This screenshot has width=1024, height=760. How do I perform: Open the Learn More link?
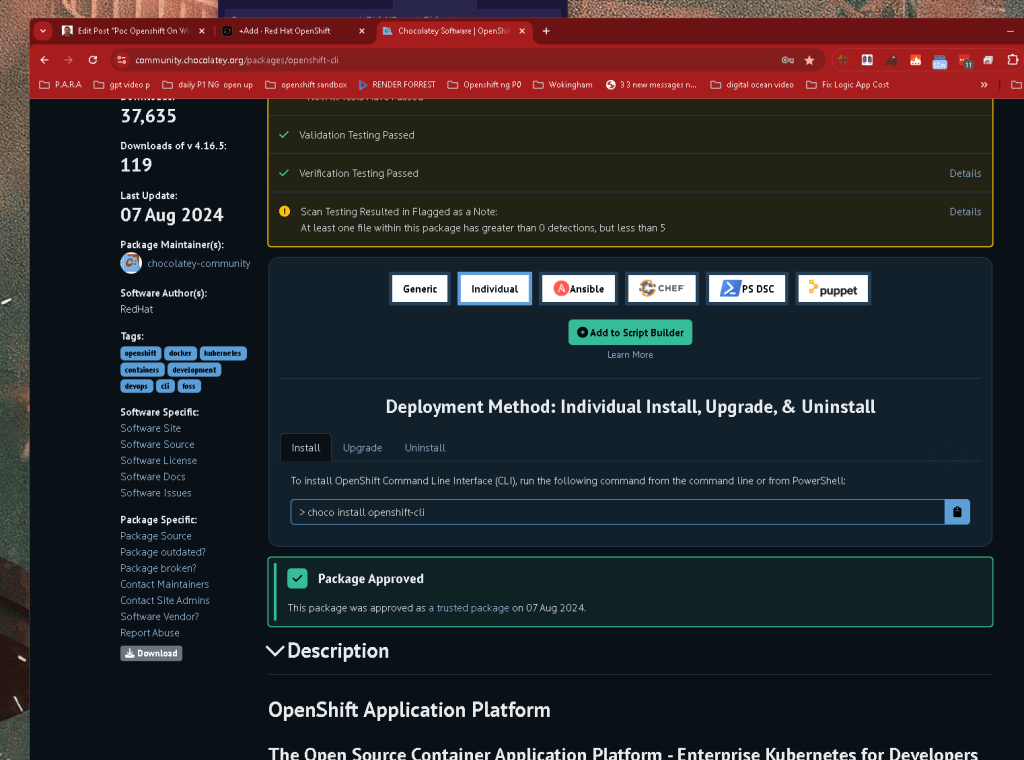(x=630, y=355)
